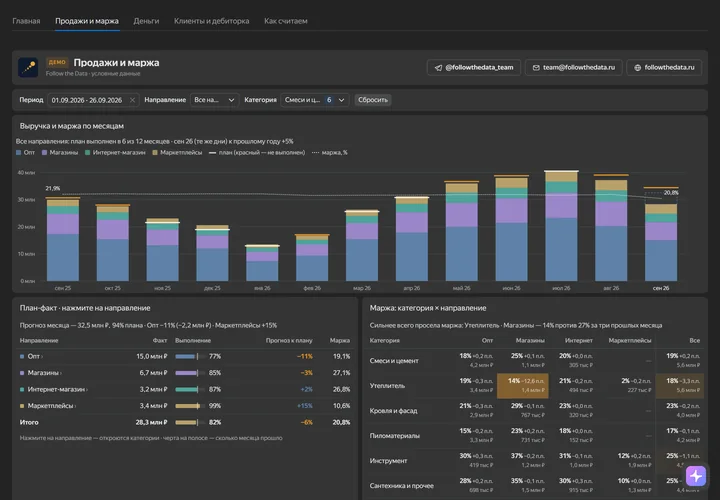Click the Инструмент category row
This screenshot has height=500, width=720.
click(x=535, y=461)
